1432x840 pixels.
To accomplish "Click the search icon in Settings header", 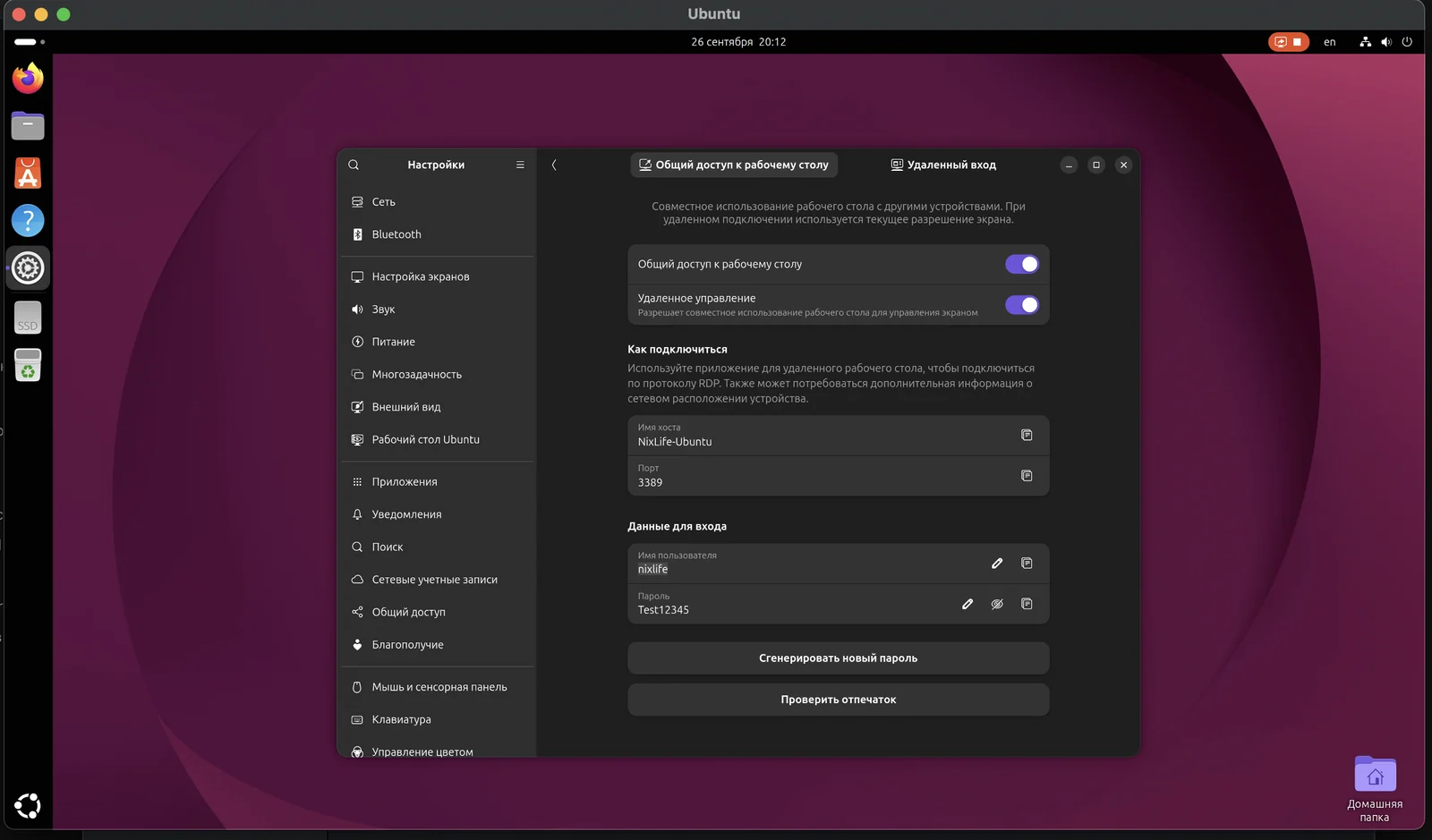I will (354, 165).
